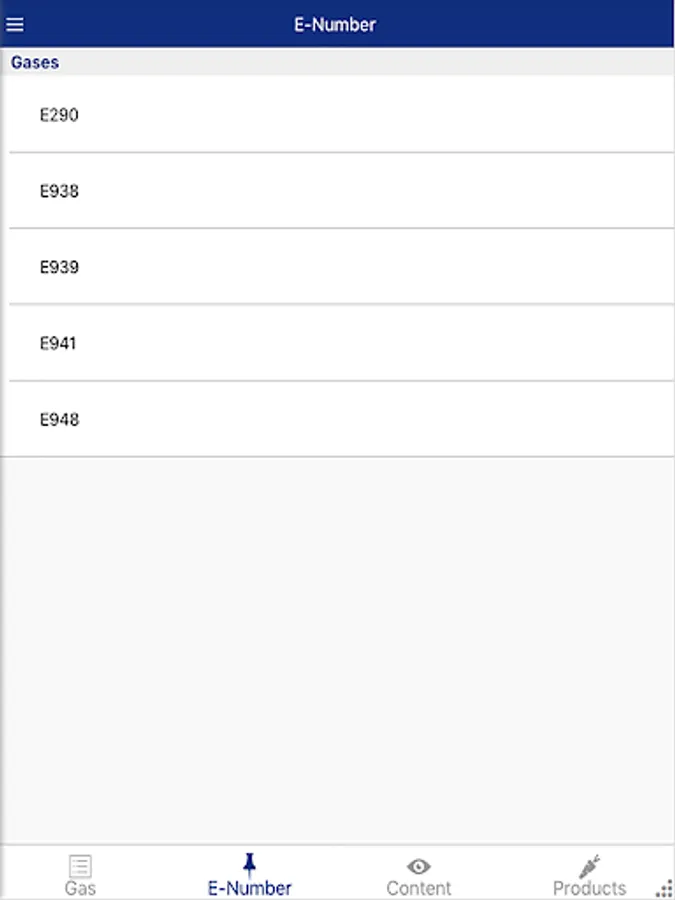675x900 pixels.
Task: Open the Products tab label
Action: coord(589,888)
